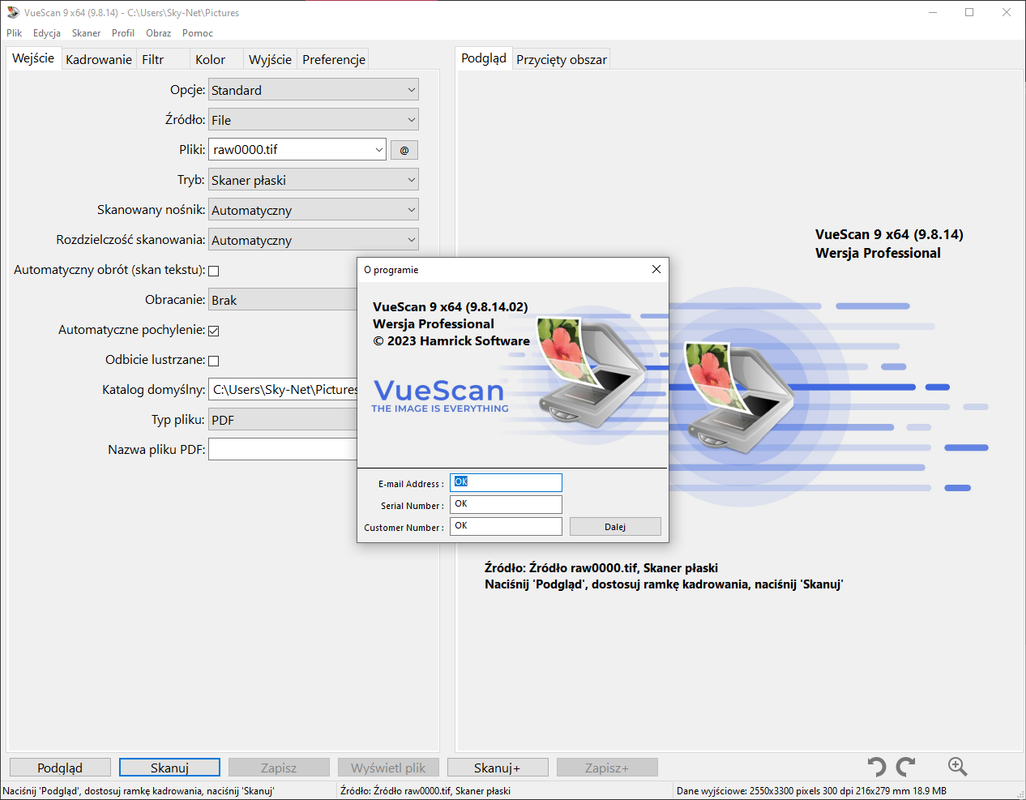Disable the Automatyczne pochylenie checkbox
Screen dimensions: 1026x800
pos(213,330)
